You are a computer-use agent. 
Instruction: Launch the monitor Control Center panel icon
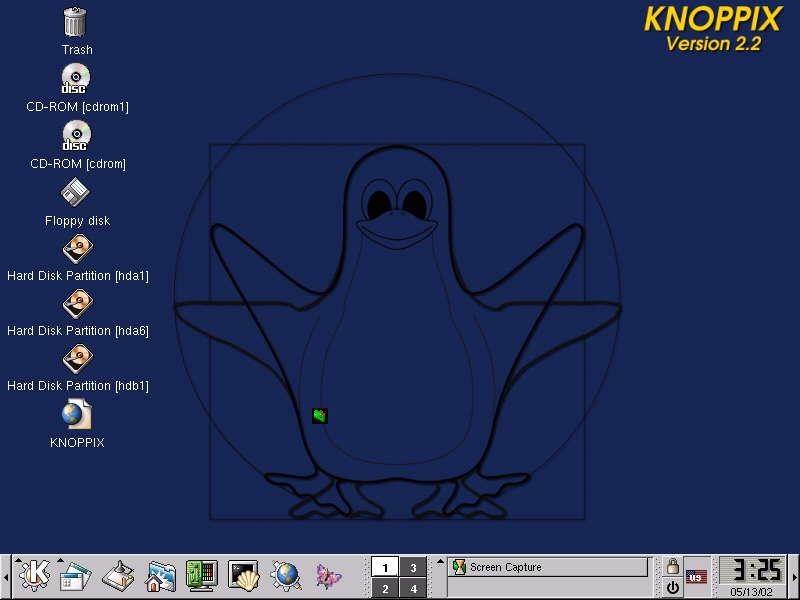(x=202, y=576)
